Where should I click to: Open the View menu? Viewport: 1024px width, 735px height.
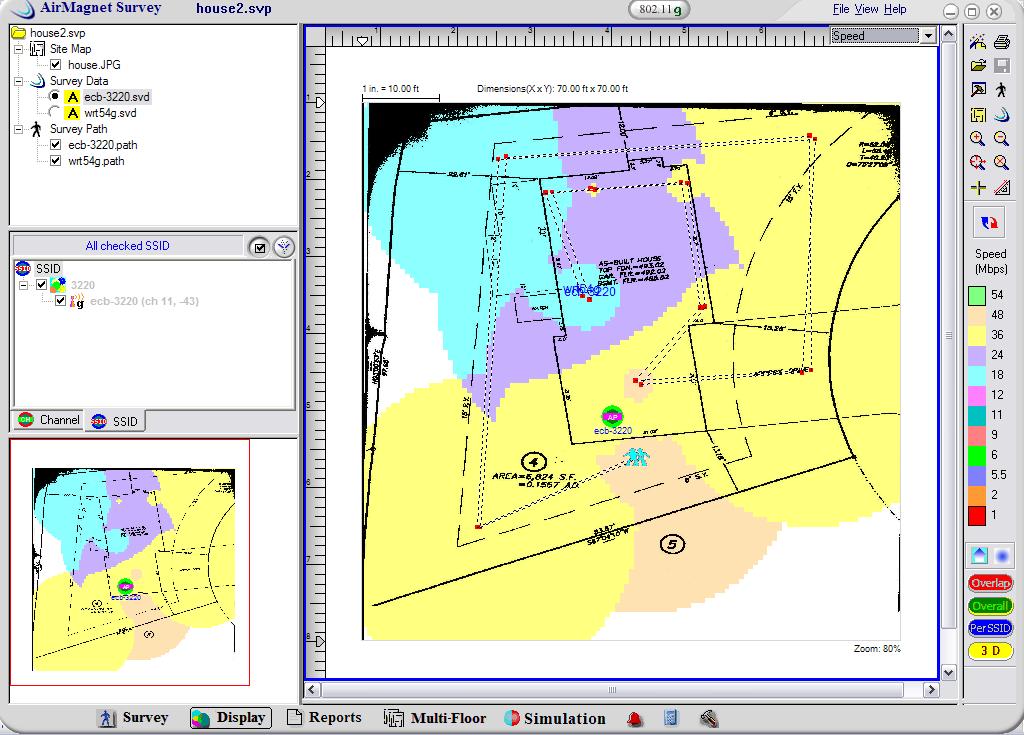point(867,9)
